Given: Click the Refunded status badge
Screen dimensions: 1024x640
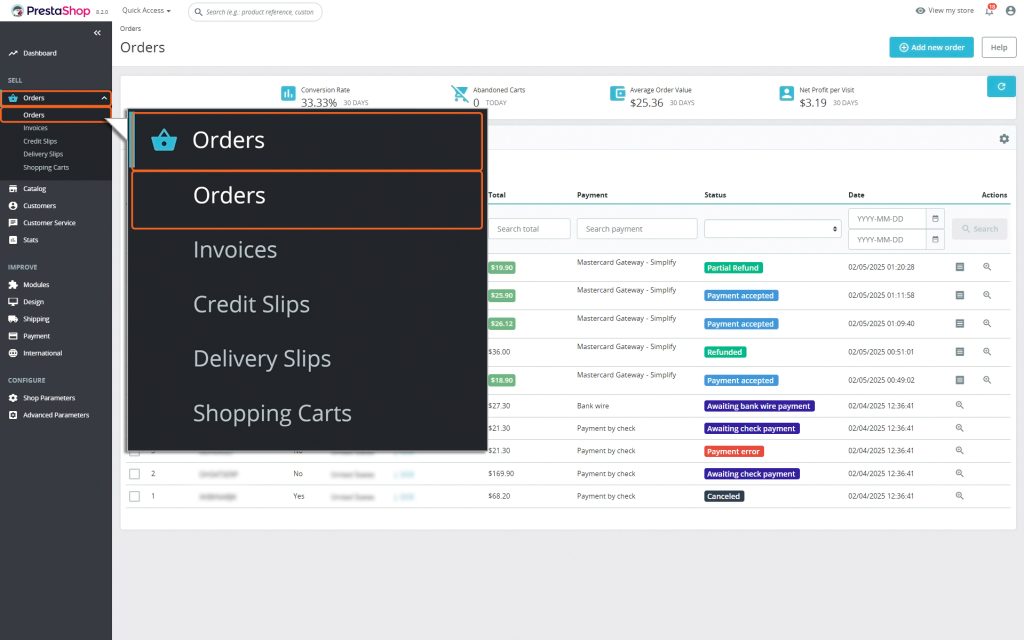Looking at the screenshot, I should [x=725, y=352].
